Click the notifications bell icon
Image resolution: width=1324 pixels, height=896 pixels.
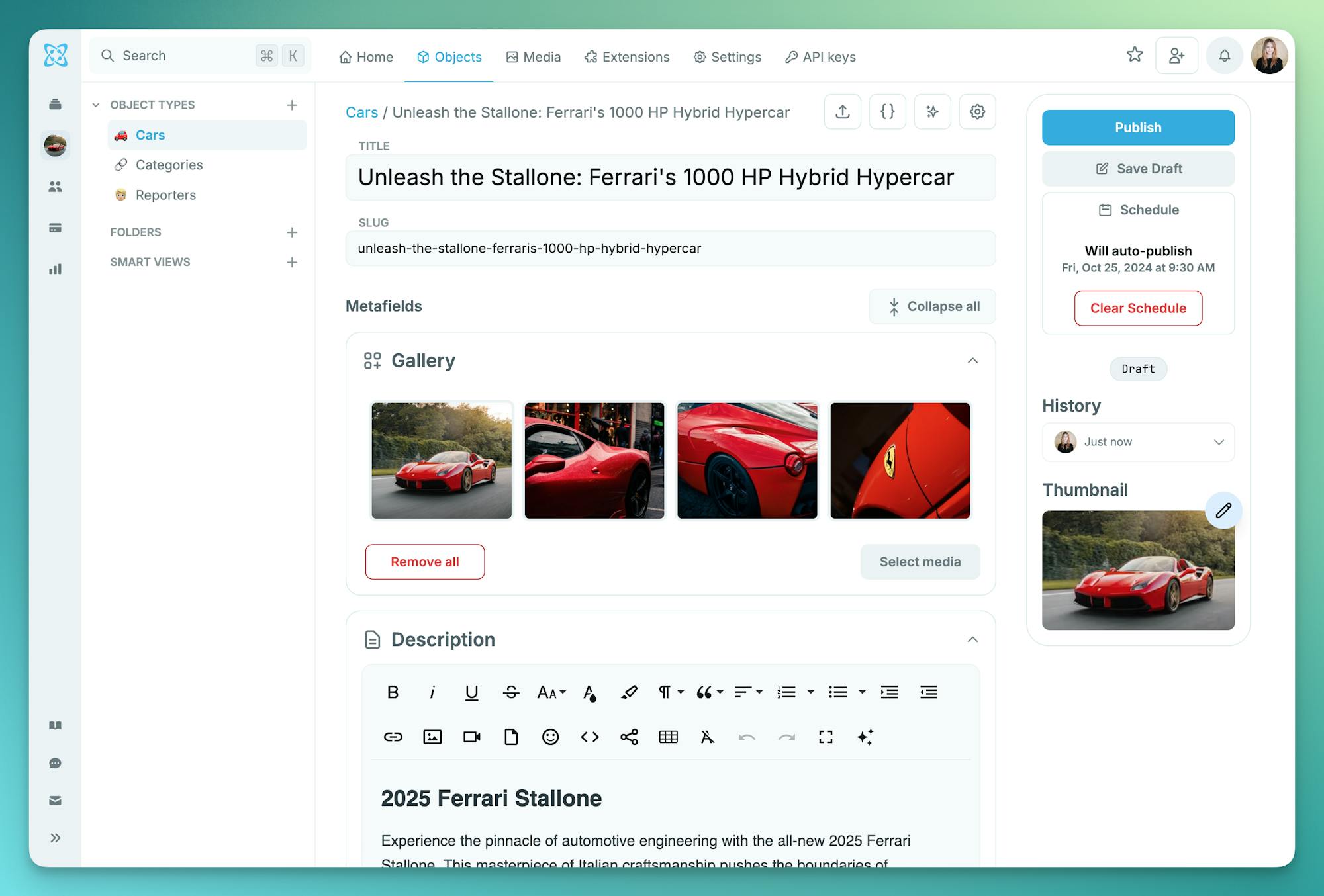click(x=1224, y=56)
